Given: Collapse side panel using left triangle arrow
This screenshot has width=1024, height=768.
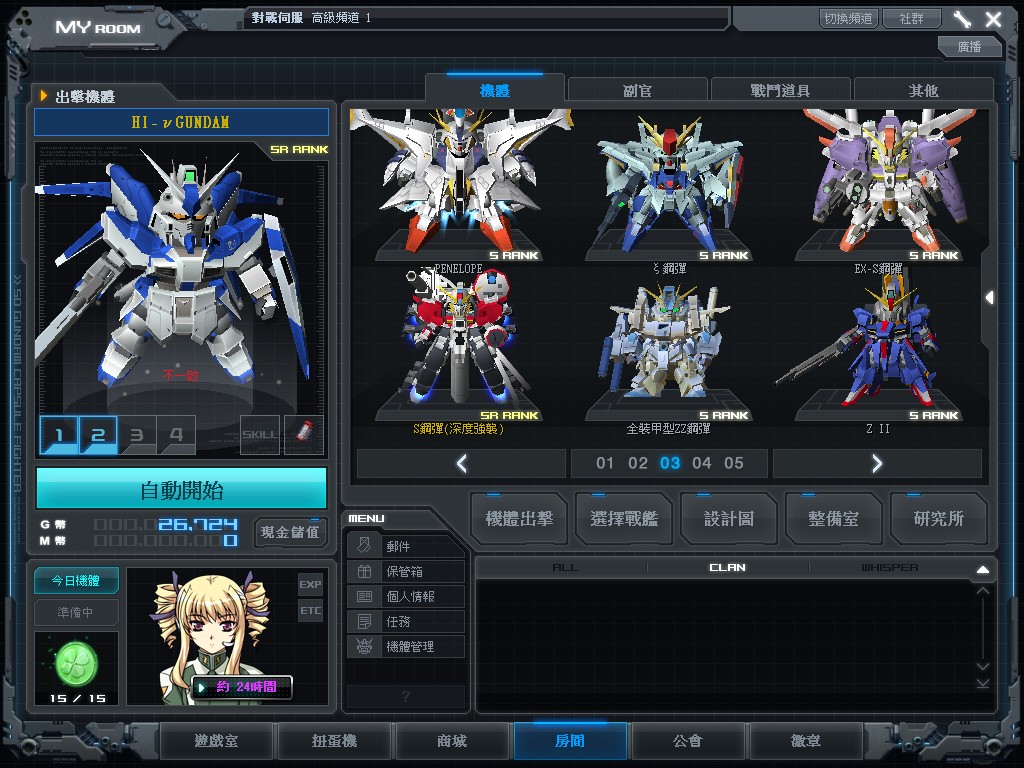Looking at the screenshot, I should (989, 297).
